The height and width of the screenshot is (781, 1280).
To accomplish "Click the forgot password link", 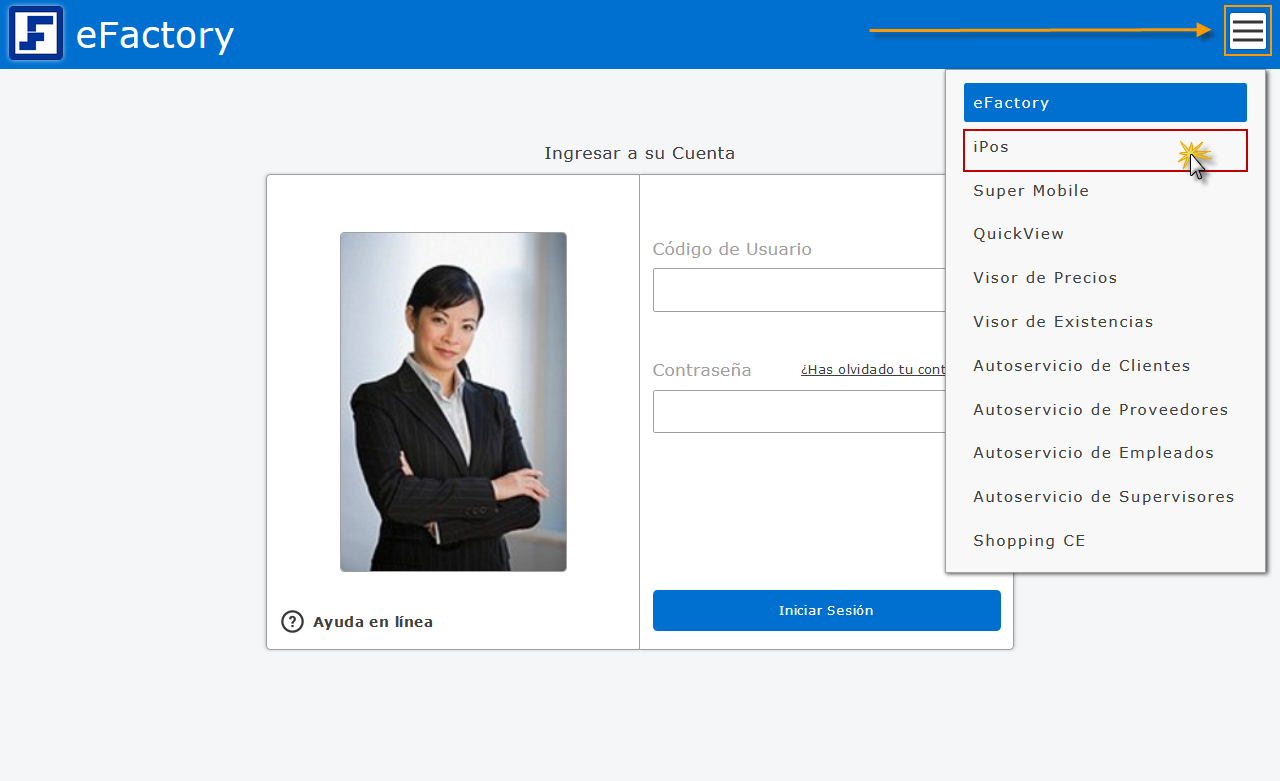I will [872, 370].
